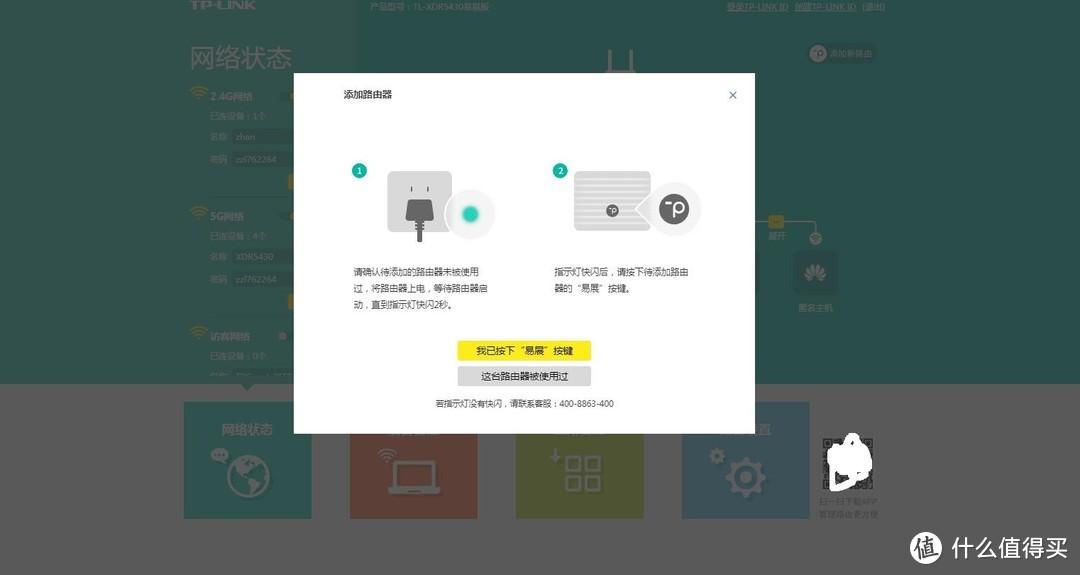Viewport: 1080px width, 575px height.
Task: Open the orange laptop device tile behind the dialog
Action: (413, 475)
